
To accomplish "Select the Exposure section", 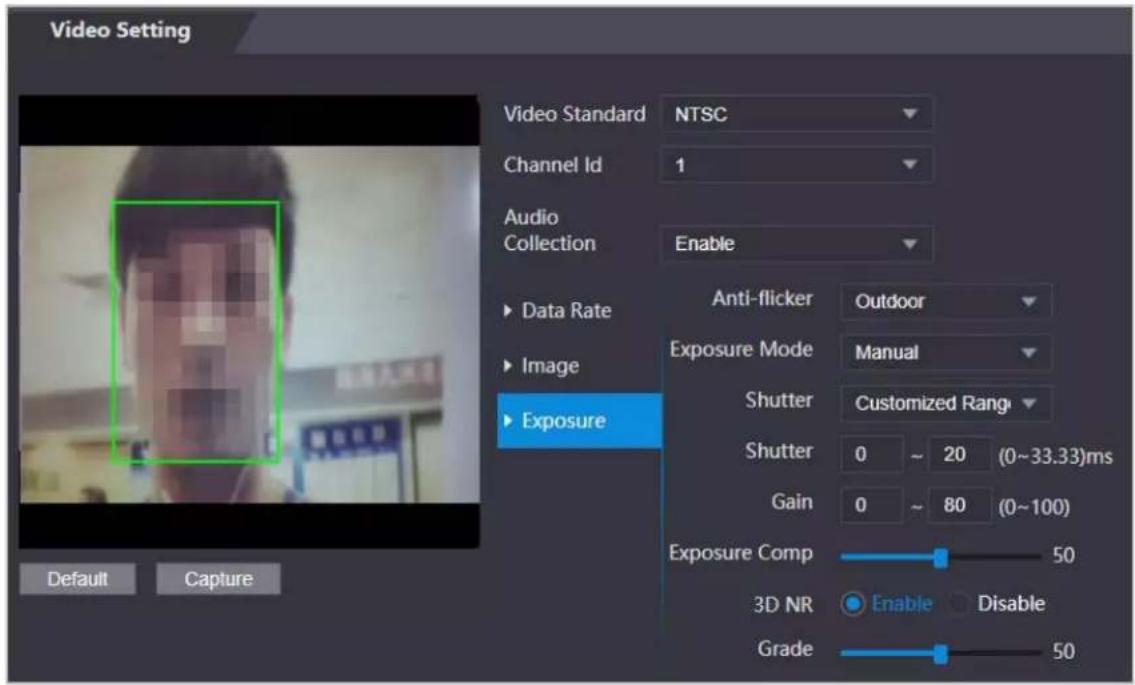I will point(580,421).
